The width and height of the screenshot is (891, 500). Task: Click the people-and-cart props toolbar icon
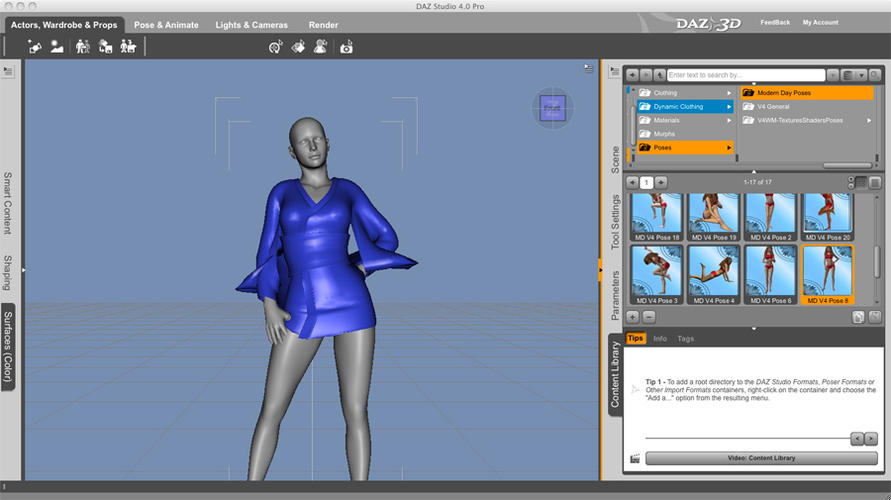coord(128,47)
